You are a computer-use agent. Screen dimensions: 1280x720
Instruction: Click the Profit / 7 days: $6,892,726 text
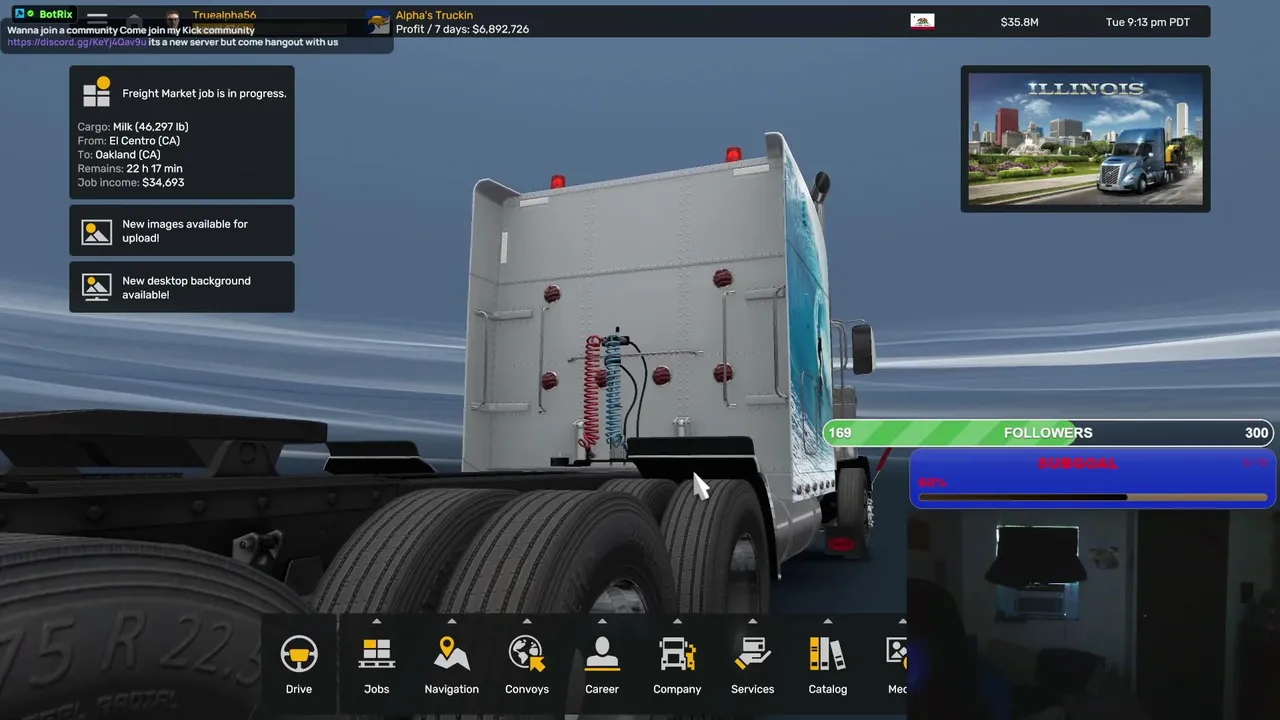(462, 30)
